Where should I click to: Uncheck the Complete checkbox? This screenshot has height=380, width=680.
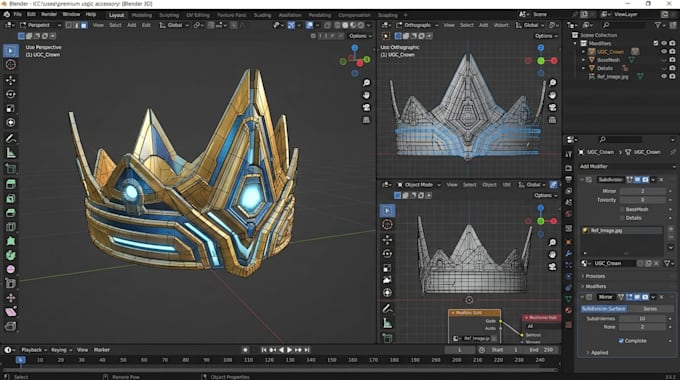coord(621,341)
